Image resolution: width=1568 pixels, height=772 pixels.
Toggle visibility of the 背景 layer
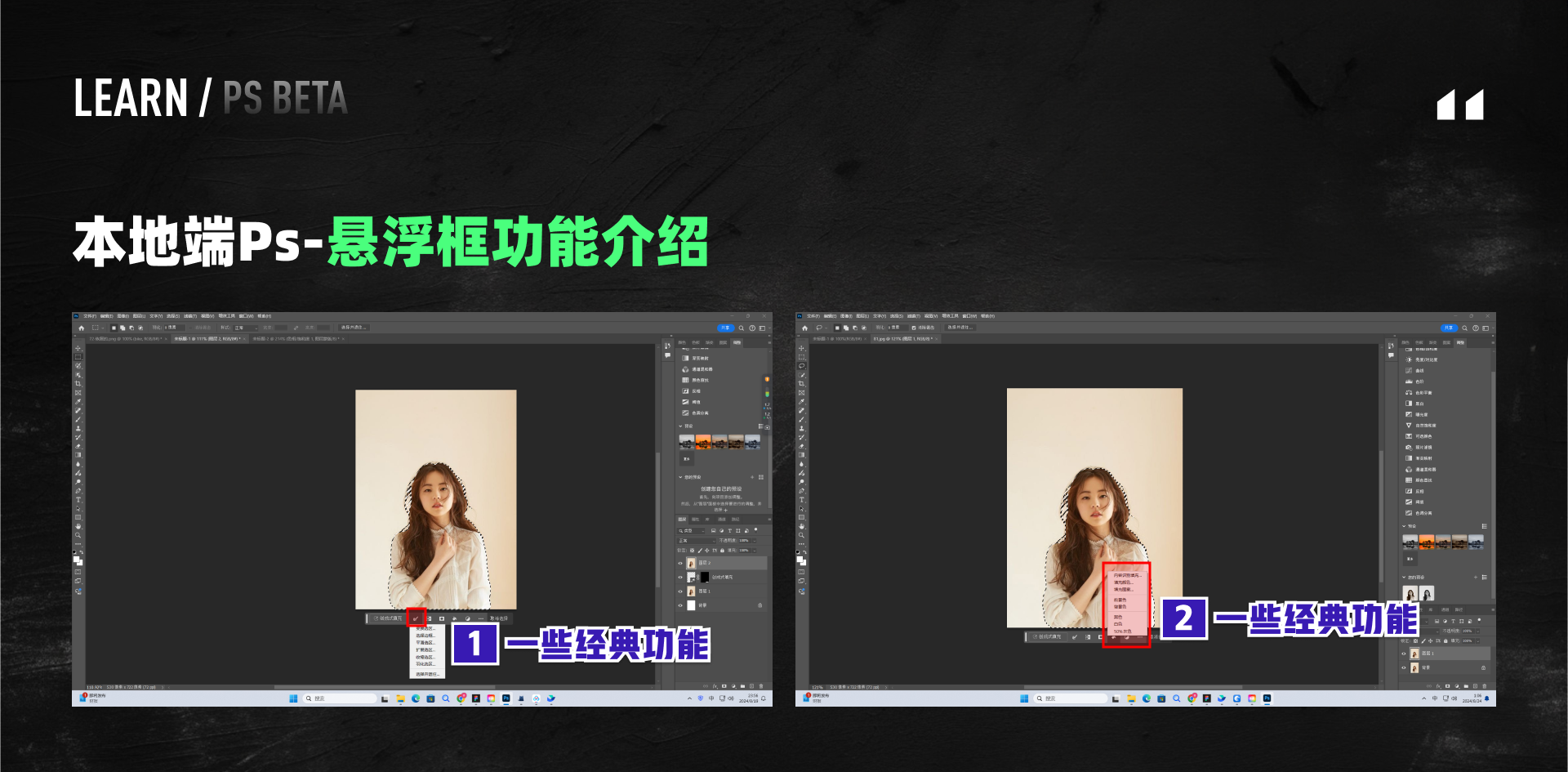pos(682,605)
